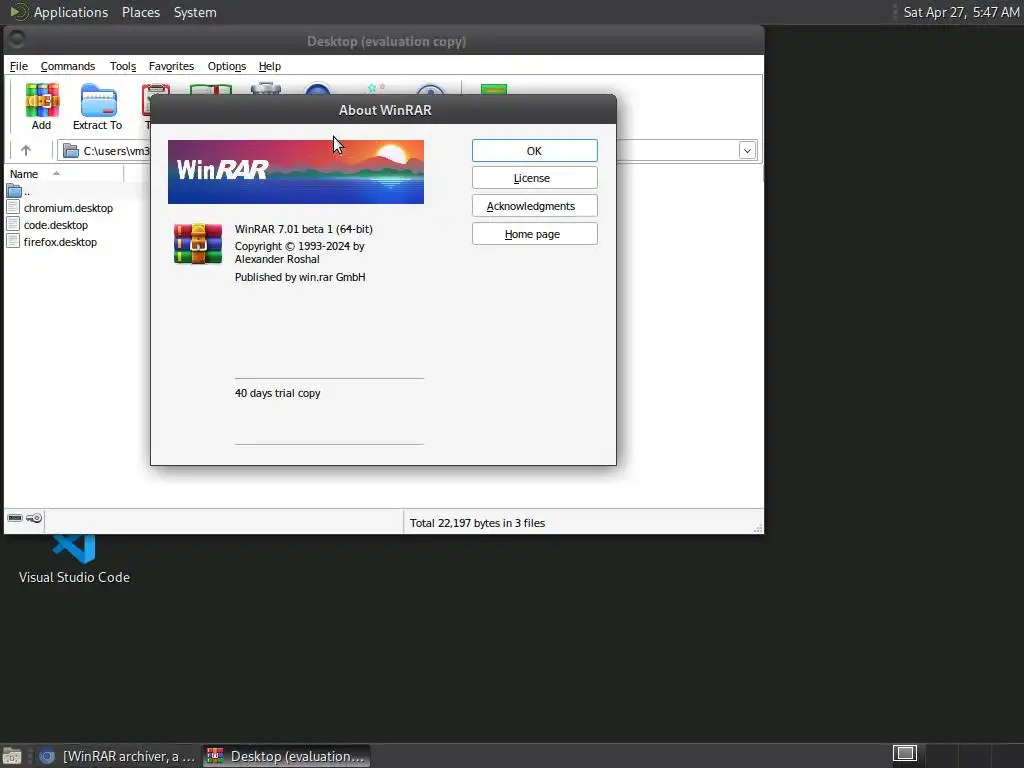Click the code.desktop file icon

[x=13, y=225]
